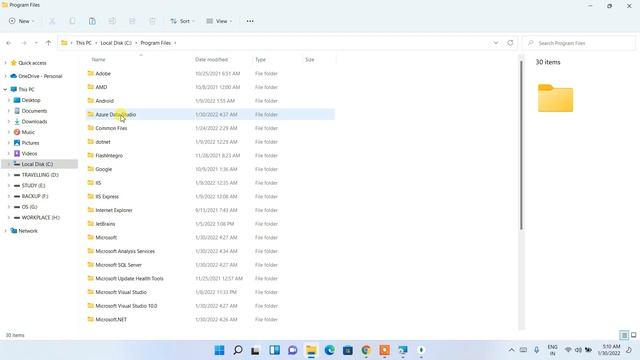Click This PC in the address bar
Image resolution: width=640 pixels, height=360 pixels.
[84, 43]
